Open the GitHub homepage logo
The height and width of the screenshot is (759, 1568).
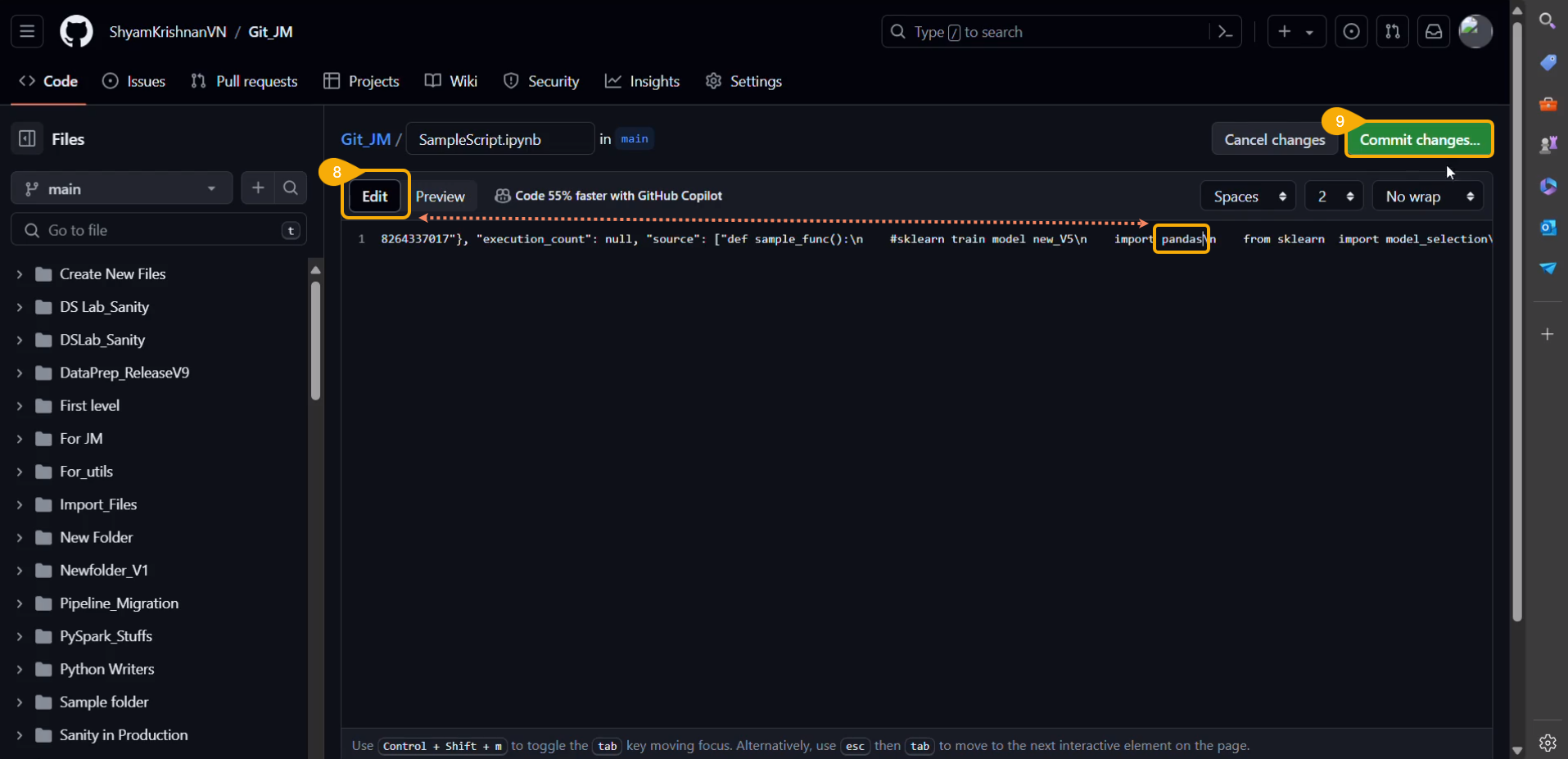pyautogui.click(x=76, y=32)
